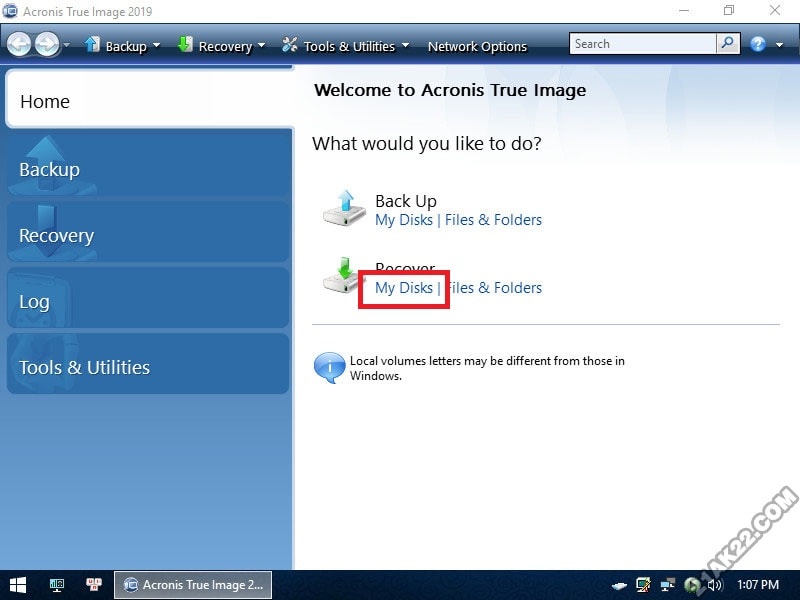
Task: Focus the Search input field
Action: 643,44
